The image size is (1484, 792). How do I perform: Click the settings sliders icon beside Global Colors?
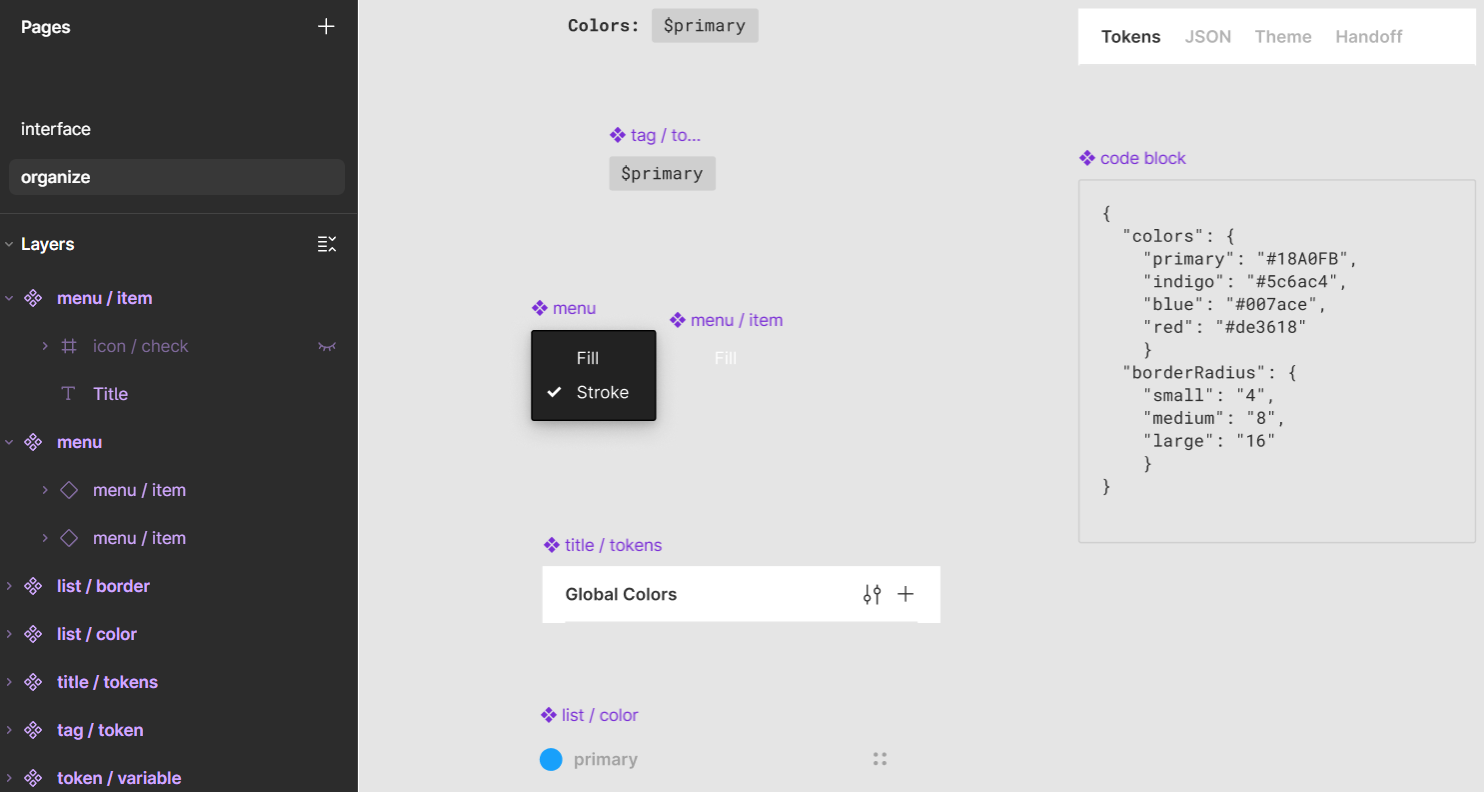(x=872, y=594)
